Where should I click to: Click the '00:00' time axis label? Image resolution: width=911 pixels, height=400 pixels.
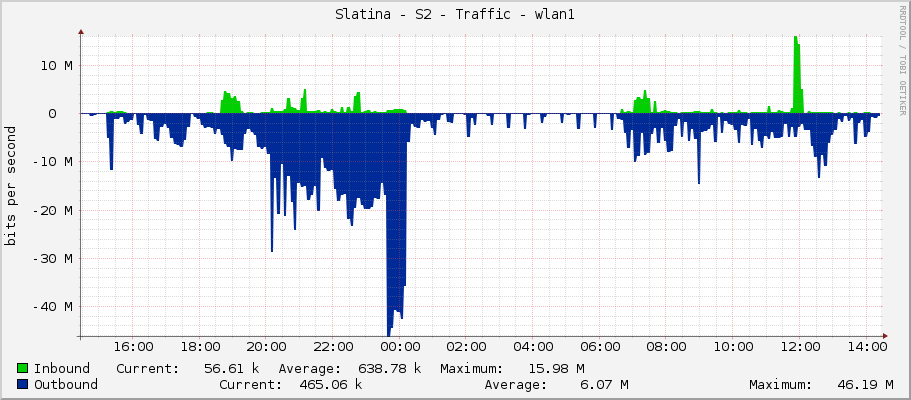pyautogui.click(x=401, y=347)
